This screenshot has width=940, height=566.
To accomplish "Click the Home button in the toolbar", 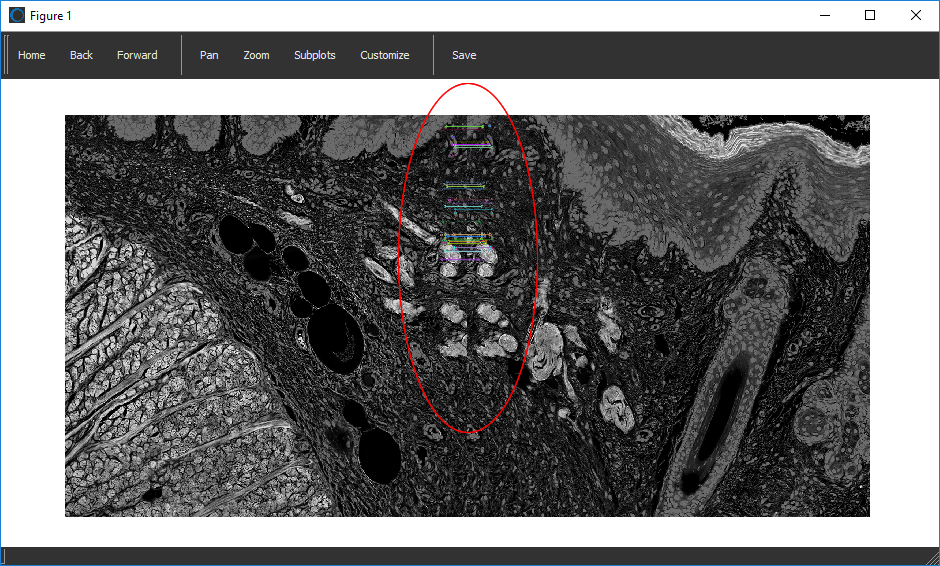I will (x=32, y=55).
